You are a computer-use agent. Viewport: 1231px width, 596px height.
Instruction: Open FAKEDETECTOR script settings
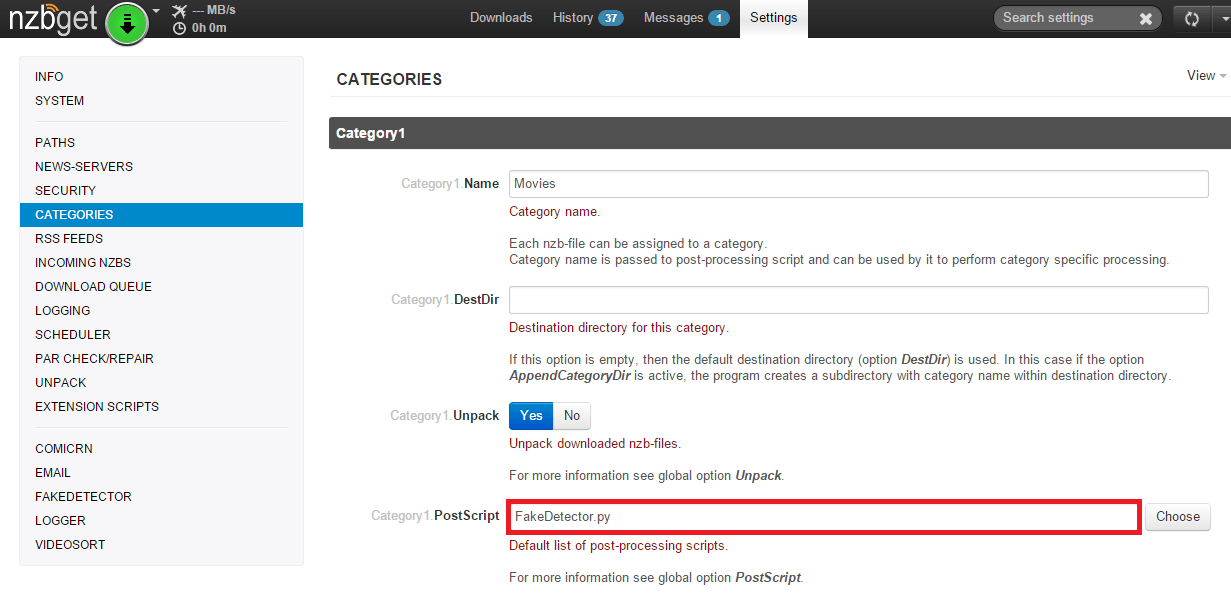(83, 497)
